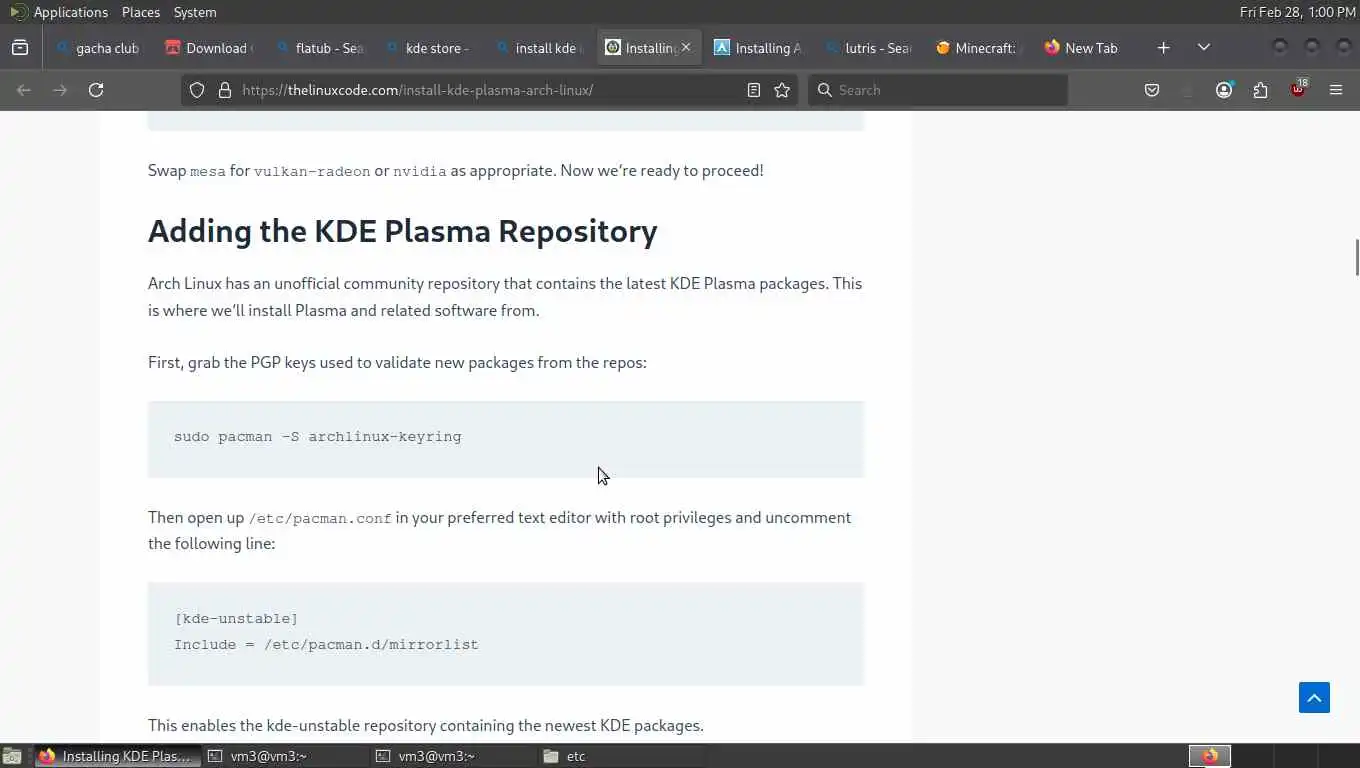The image size is (1360, 768).
Task: Click the show desktop icon in bottom panel
Action: (11, 756)
